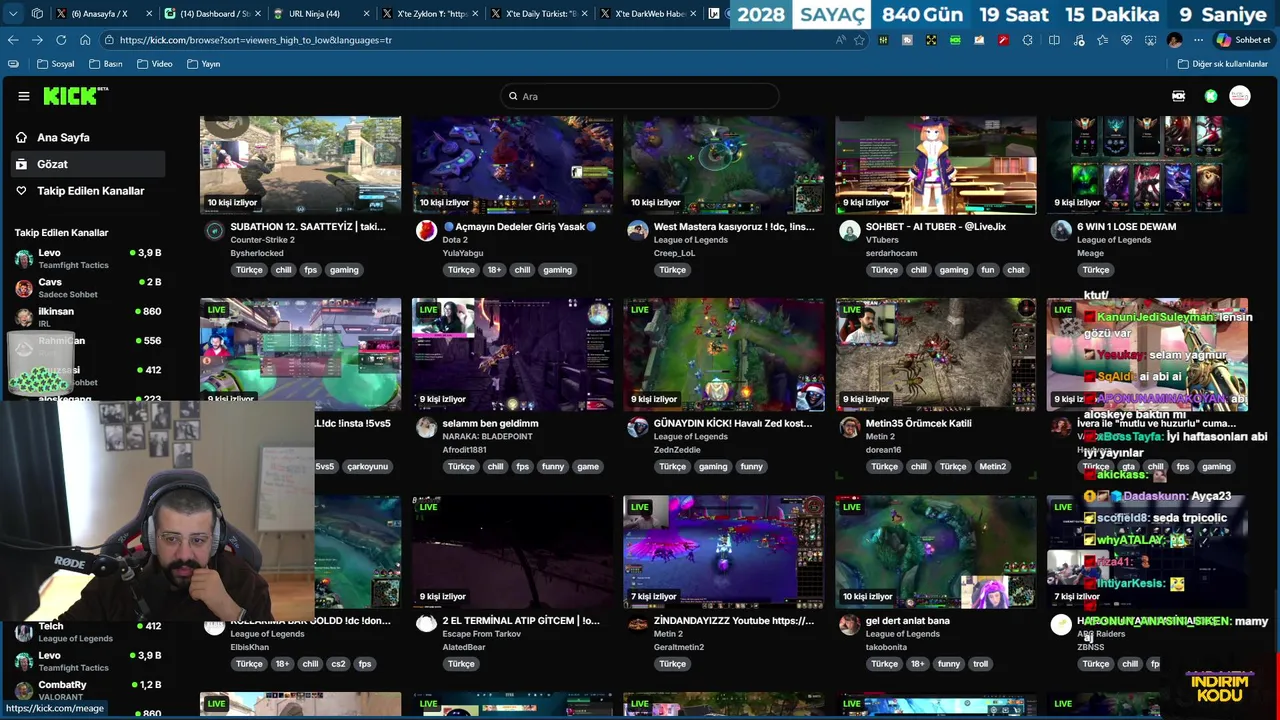Add page to favorites star icon

[859, 40]
